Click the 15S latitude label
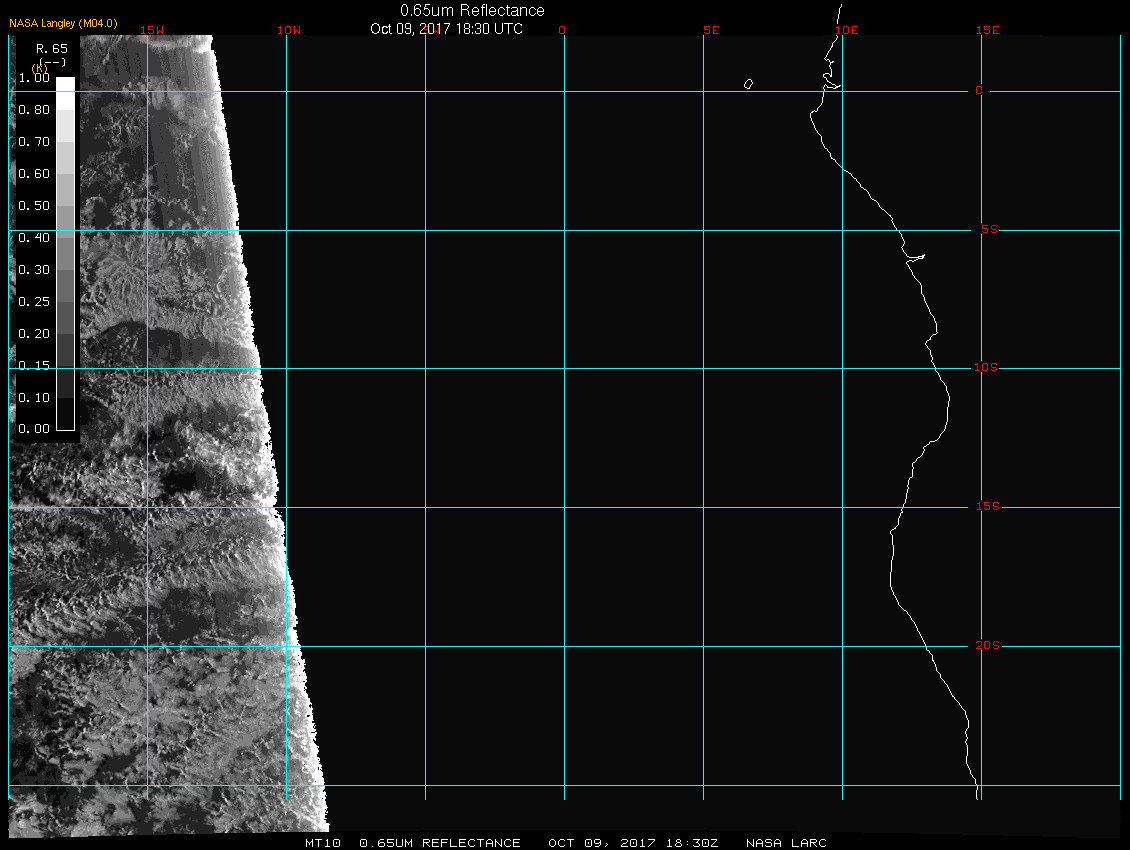The image size is (1130, 850). point(988,507)
